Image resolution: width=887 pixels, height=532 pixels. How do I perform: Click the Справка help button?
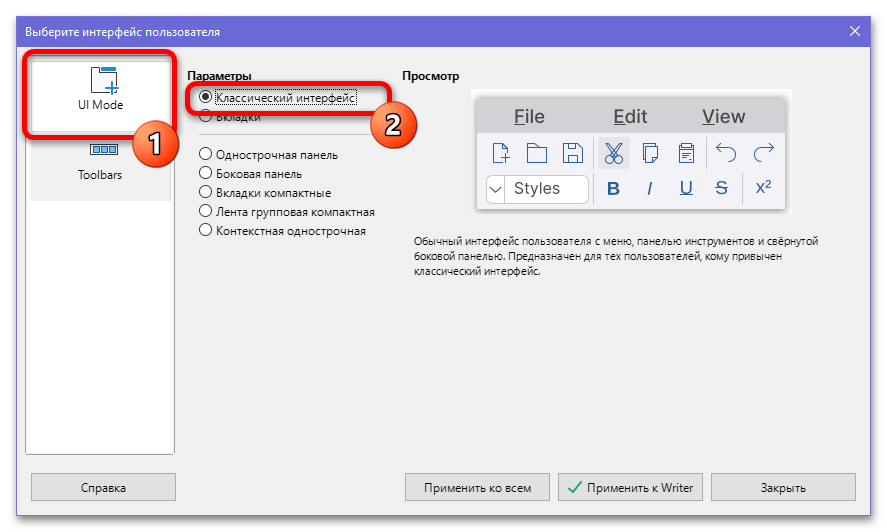coord(104,487)
